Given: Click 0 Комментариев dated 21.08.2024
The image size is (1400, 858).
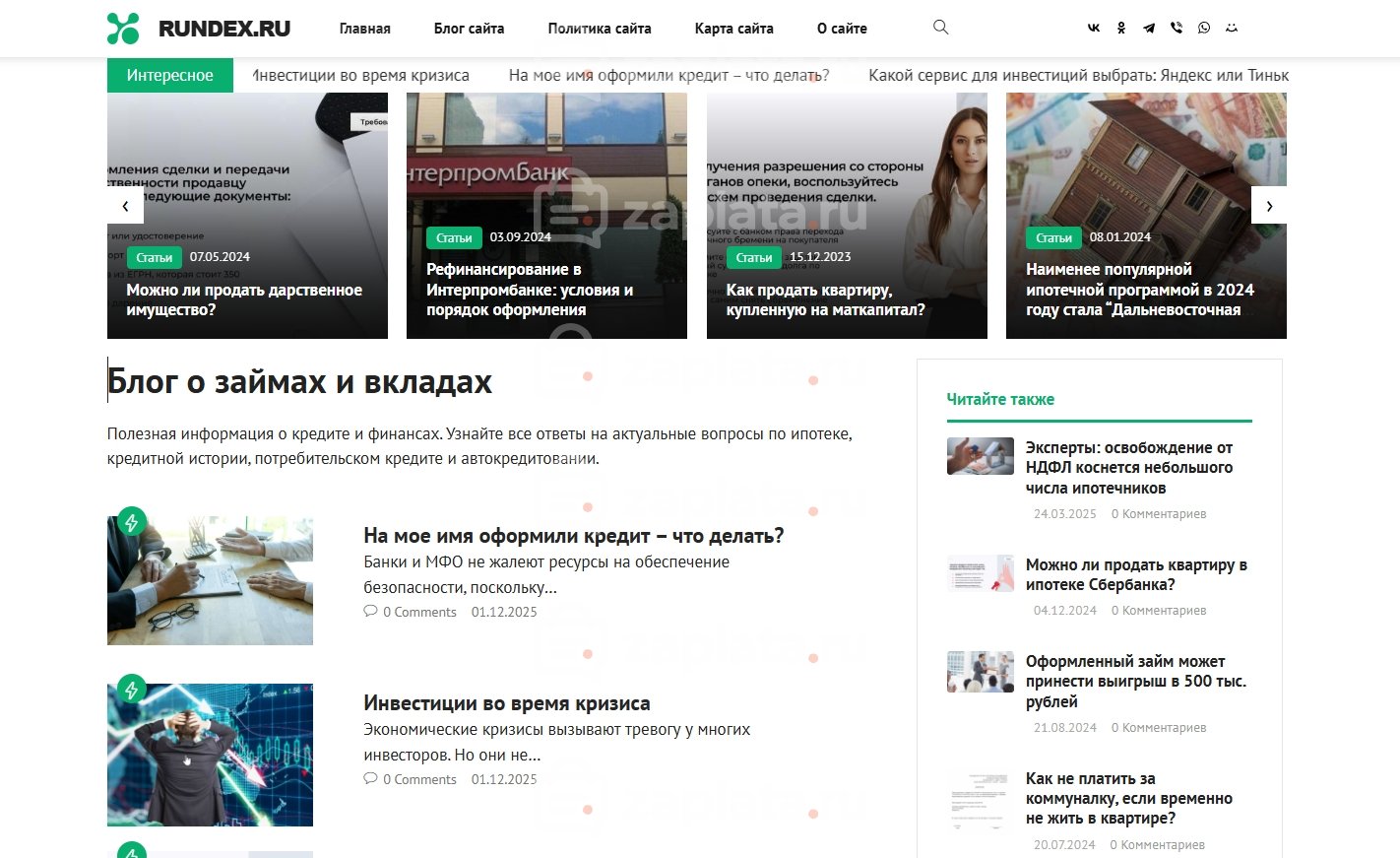Looking at the screenshot, I should click(x=1159, y=728).
